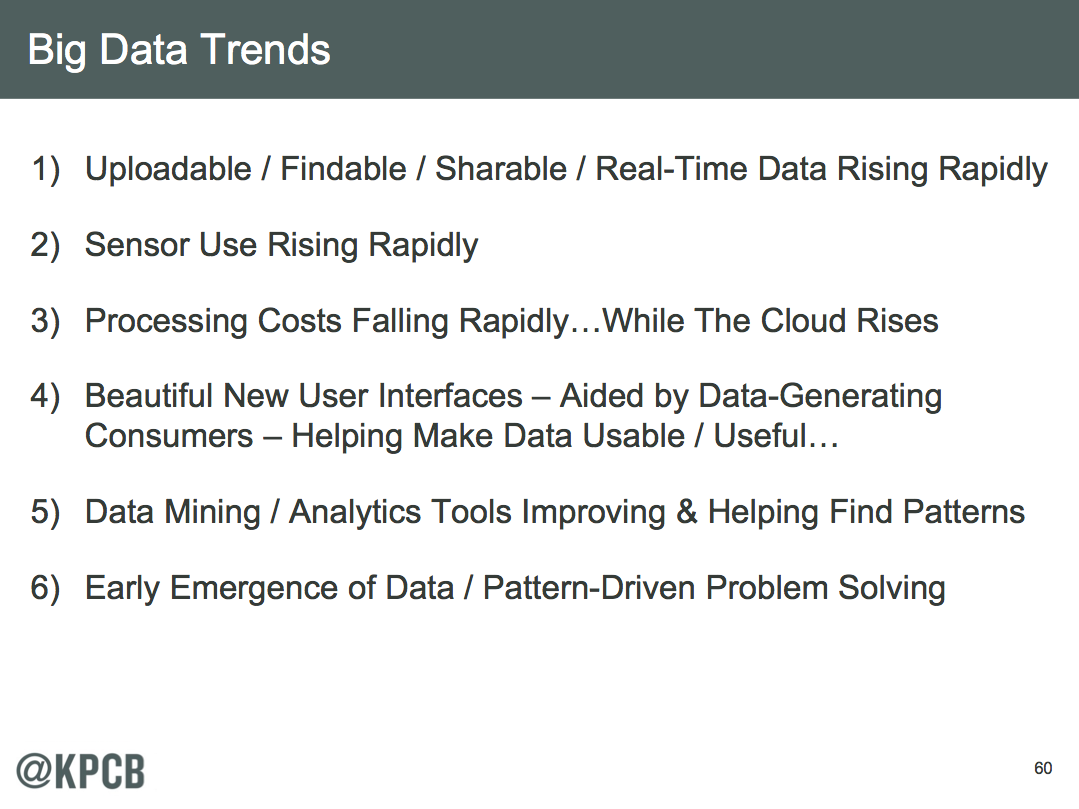Click the @KPCB logo
This screenshot has height=809, width=1079.
point(81,771)
